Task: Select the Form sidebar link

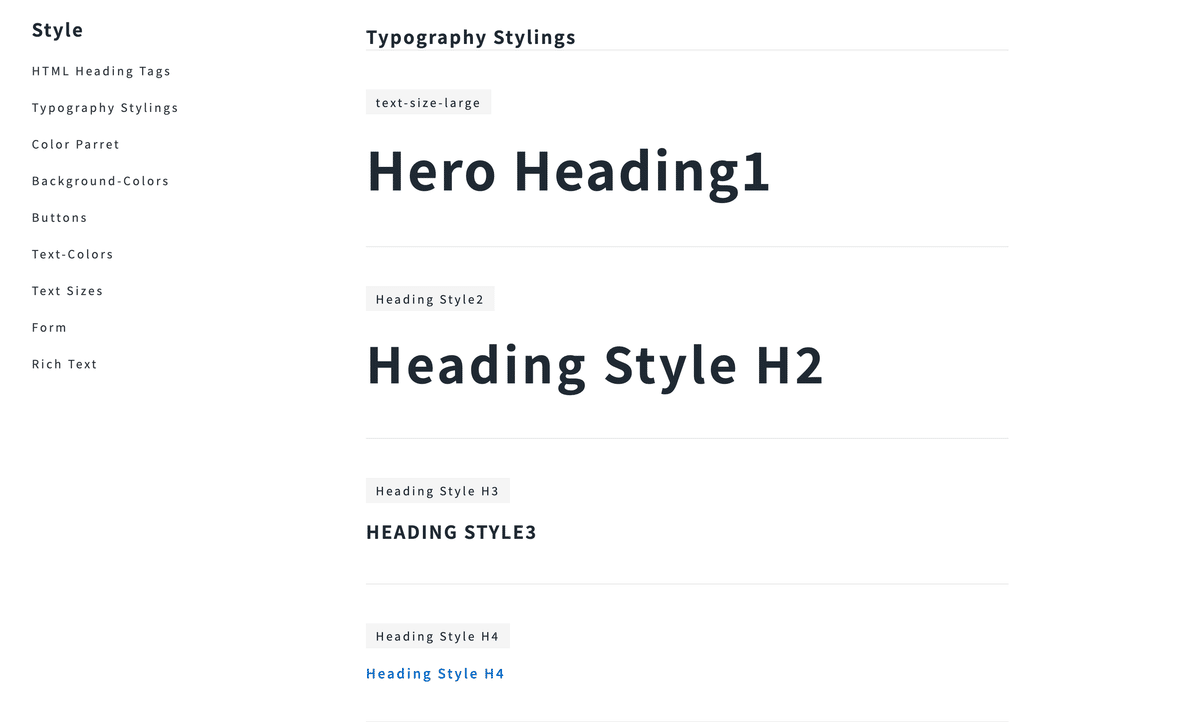Action: click(x=49, y=328)
